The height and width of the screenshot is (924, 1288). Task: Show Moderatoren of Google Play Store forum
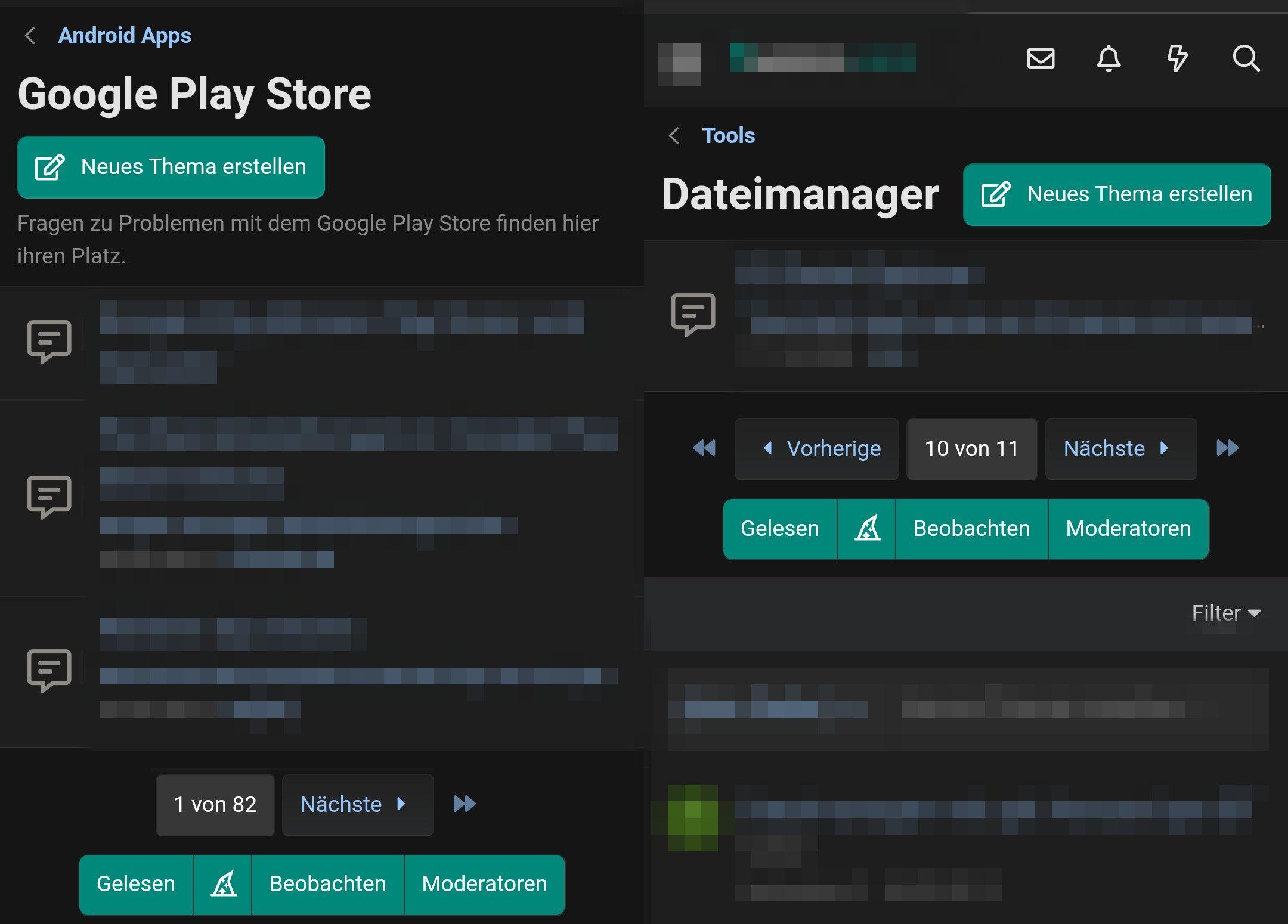pos(485,885)
